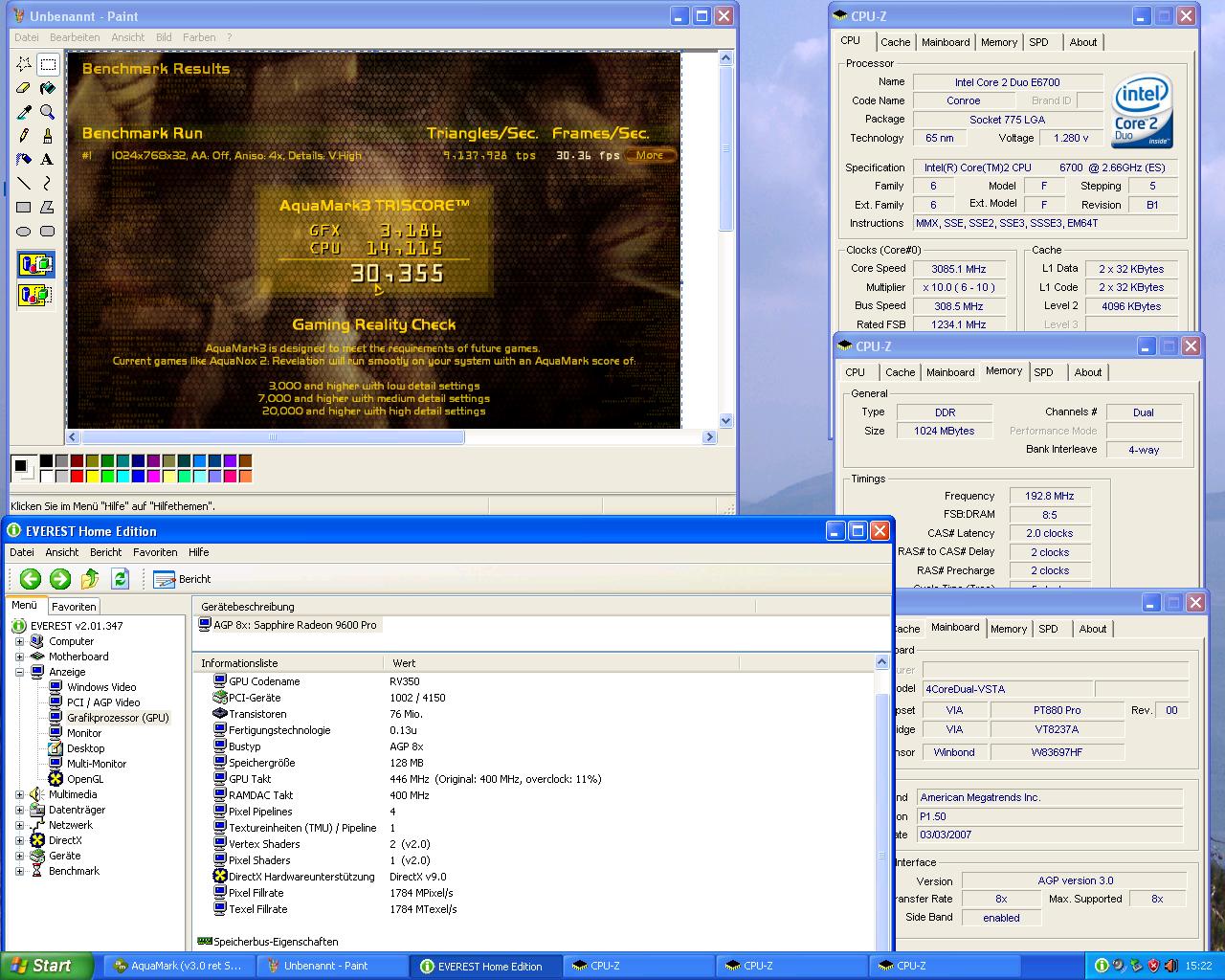Viewport: 1225px width, 980px height.
Task: Select the Airbrush spray tool
Action: click(x=24, y=160)
